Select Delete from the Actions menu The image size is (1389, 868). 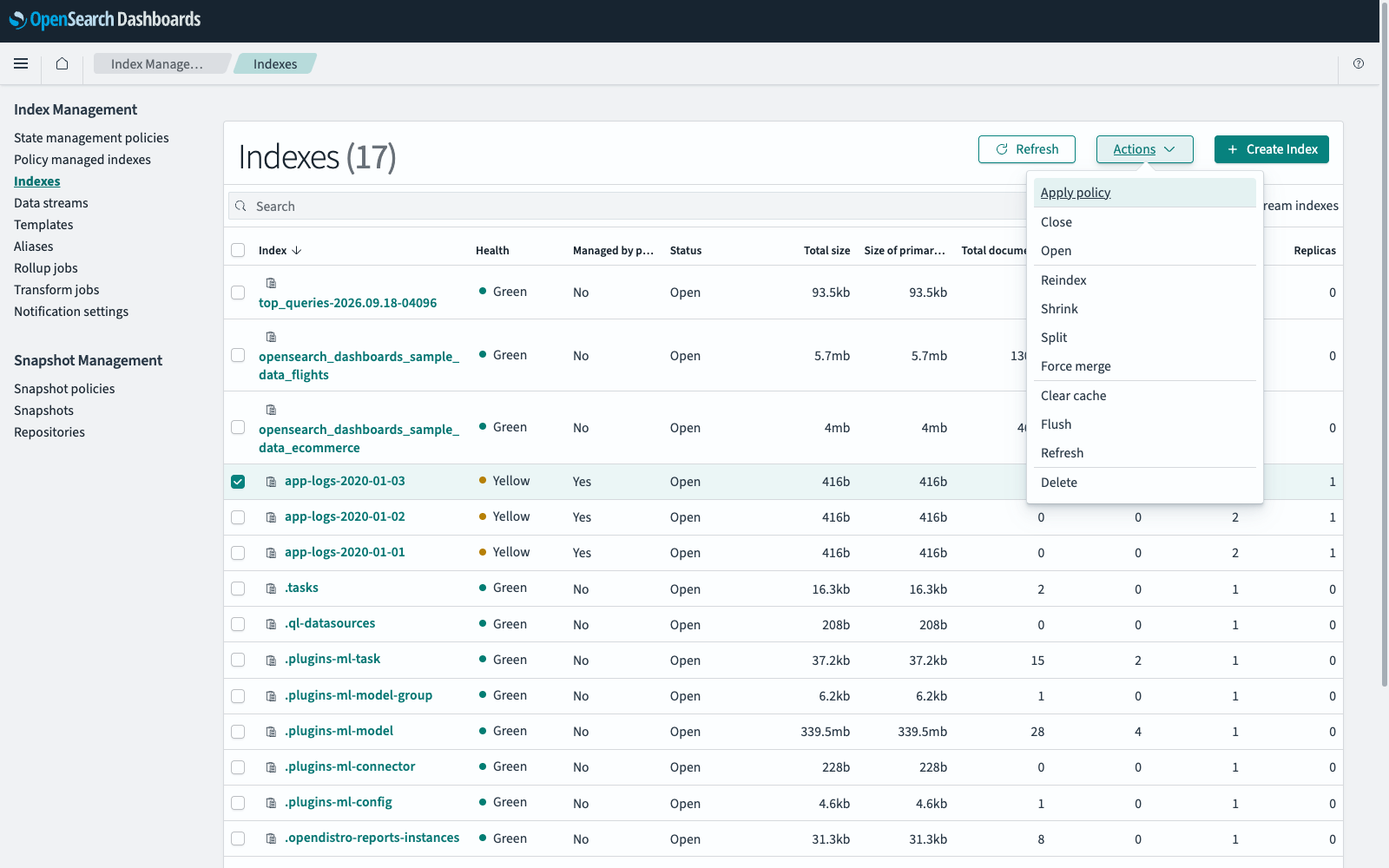click(x=1144, y=483)
